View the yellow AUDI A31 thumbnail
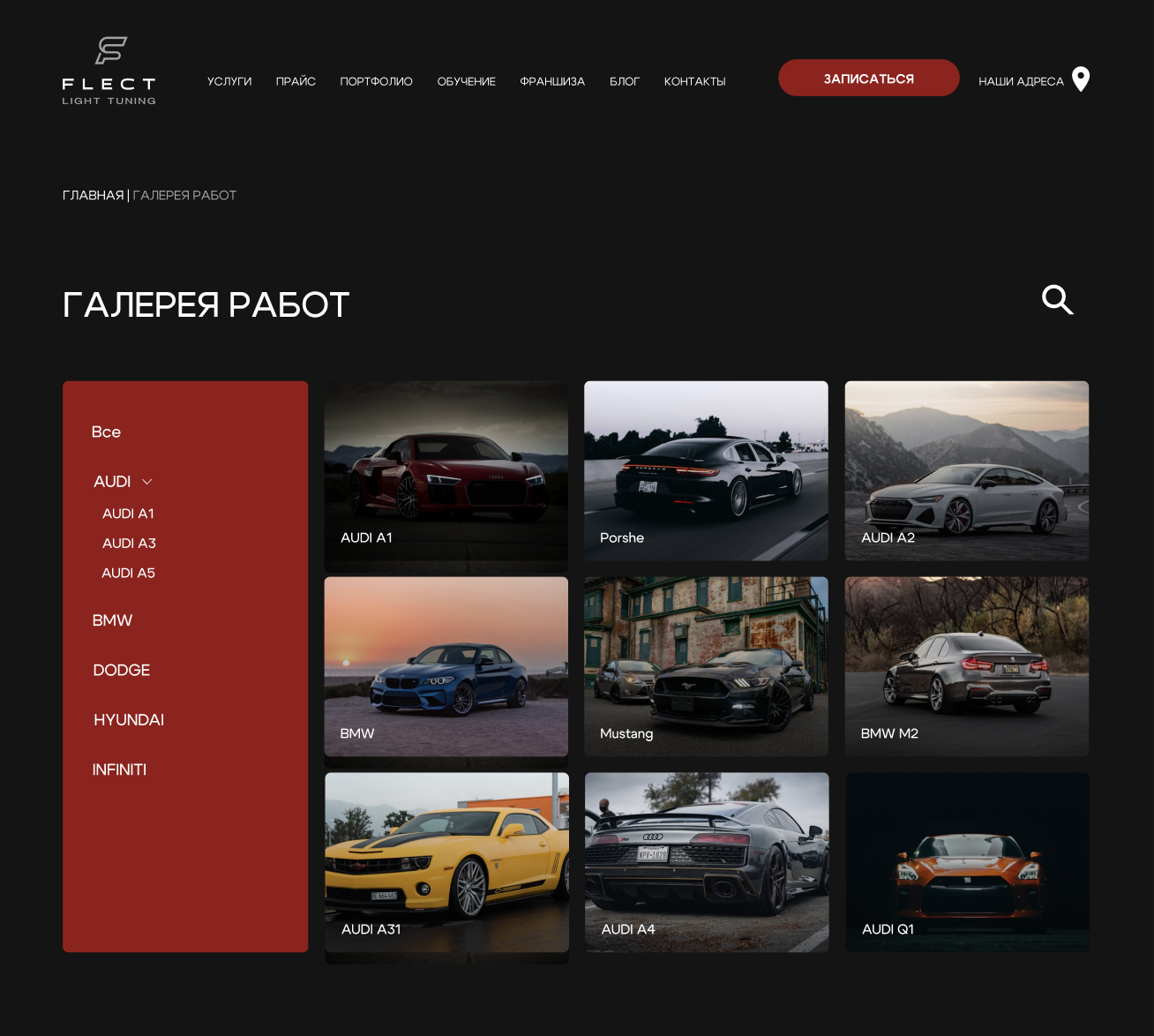The image size is (1154, 1036). pyautogui.click(x=446, y=862)
